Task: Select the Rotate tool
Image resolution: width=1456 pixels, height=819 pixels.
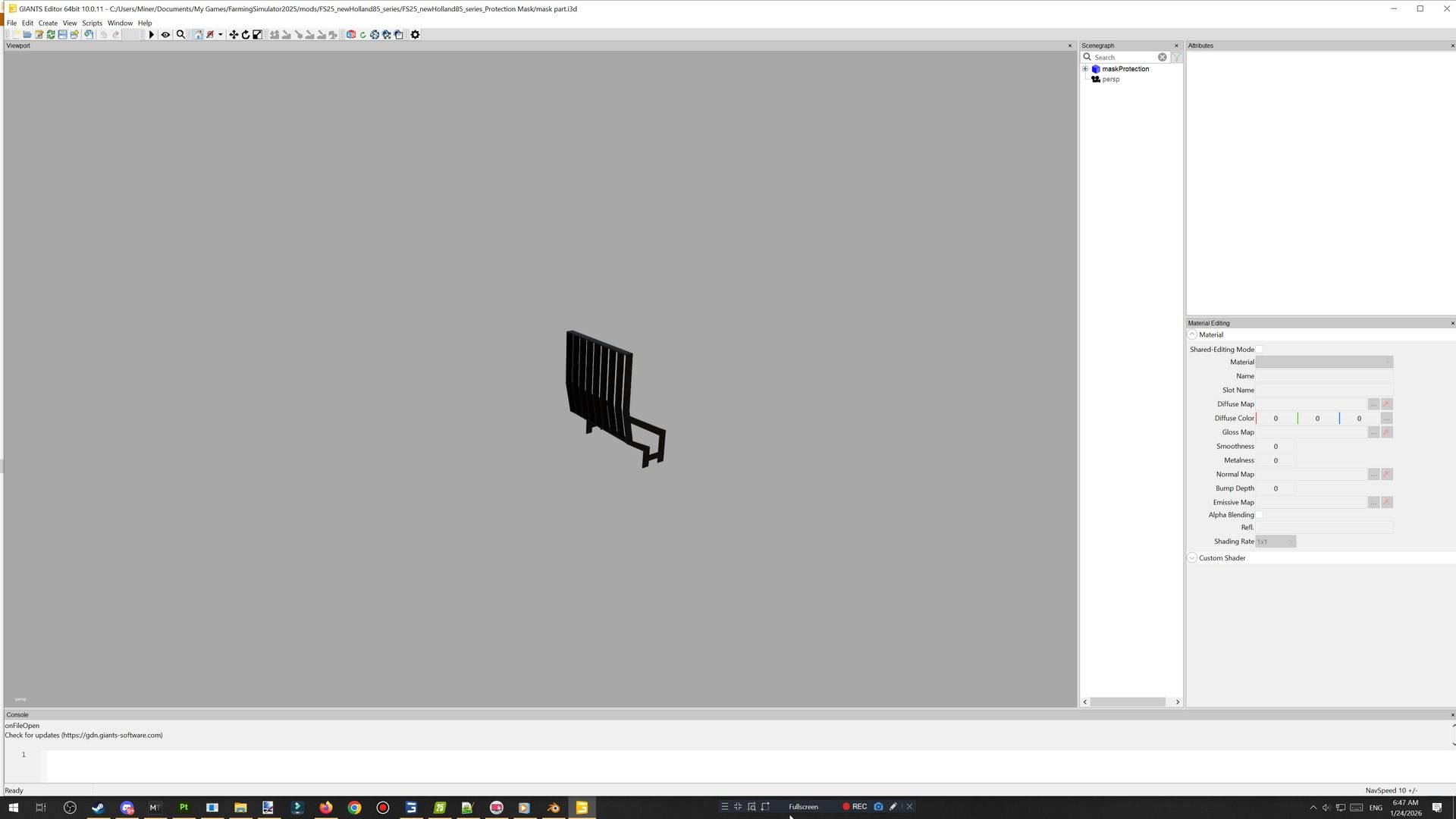Action: click(246, 35)
